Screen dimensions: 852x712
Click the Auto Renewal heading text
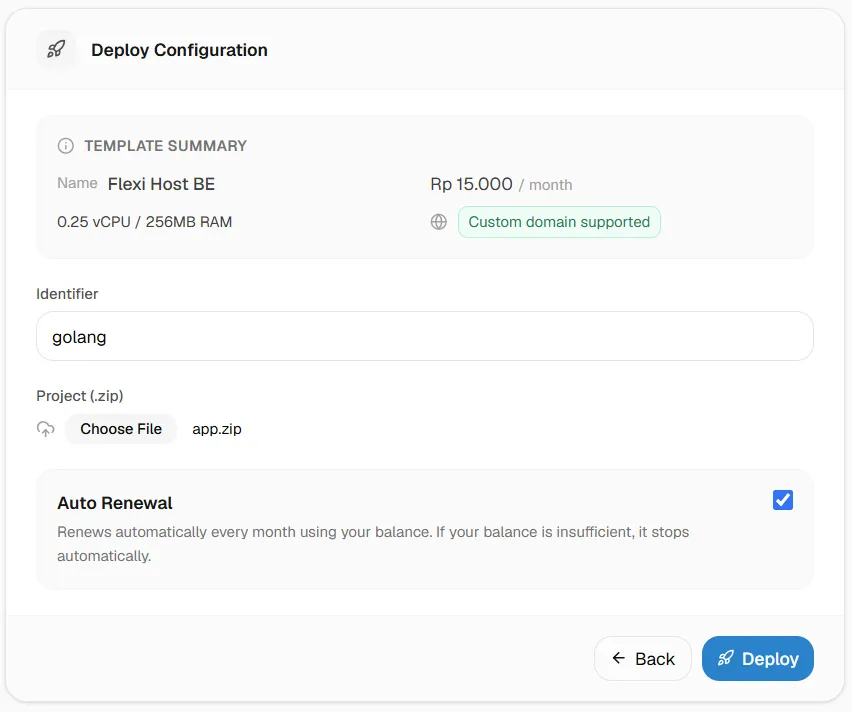115,503
